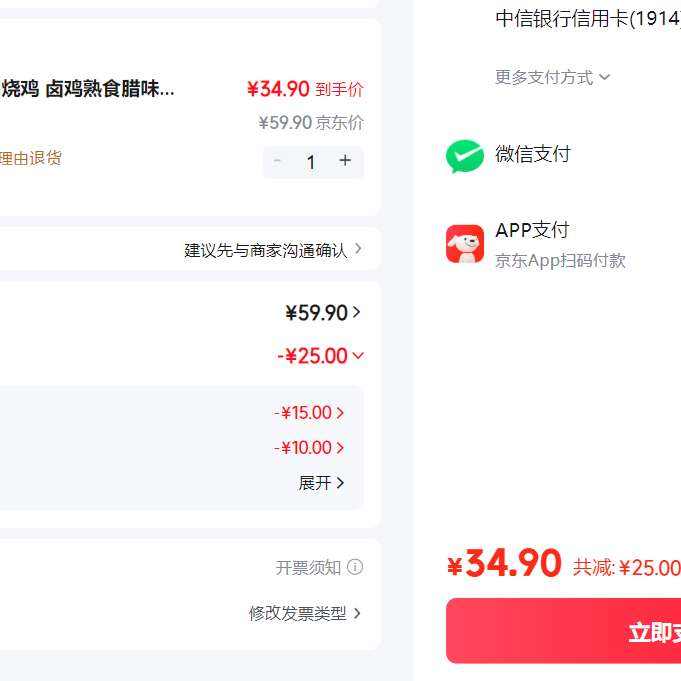This screenshot has width=681, height=681.
Task: Open 建议先与商家沟通确认 notice
Action: point(272,250)
